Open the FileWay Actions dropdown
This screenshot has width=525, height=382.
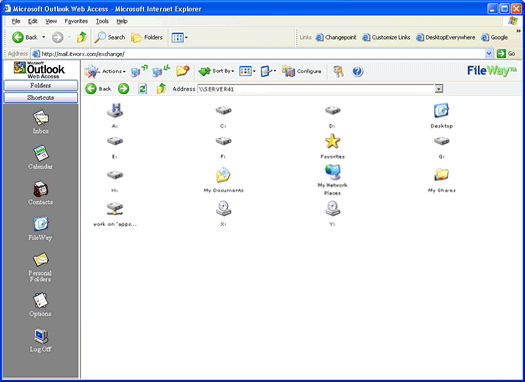point(105,71)
